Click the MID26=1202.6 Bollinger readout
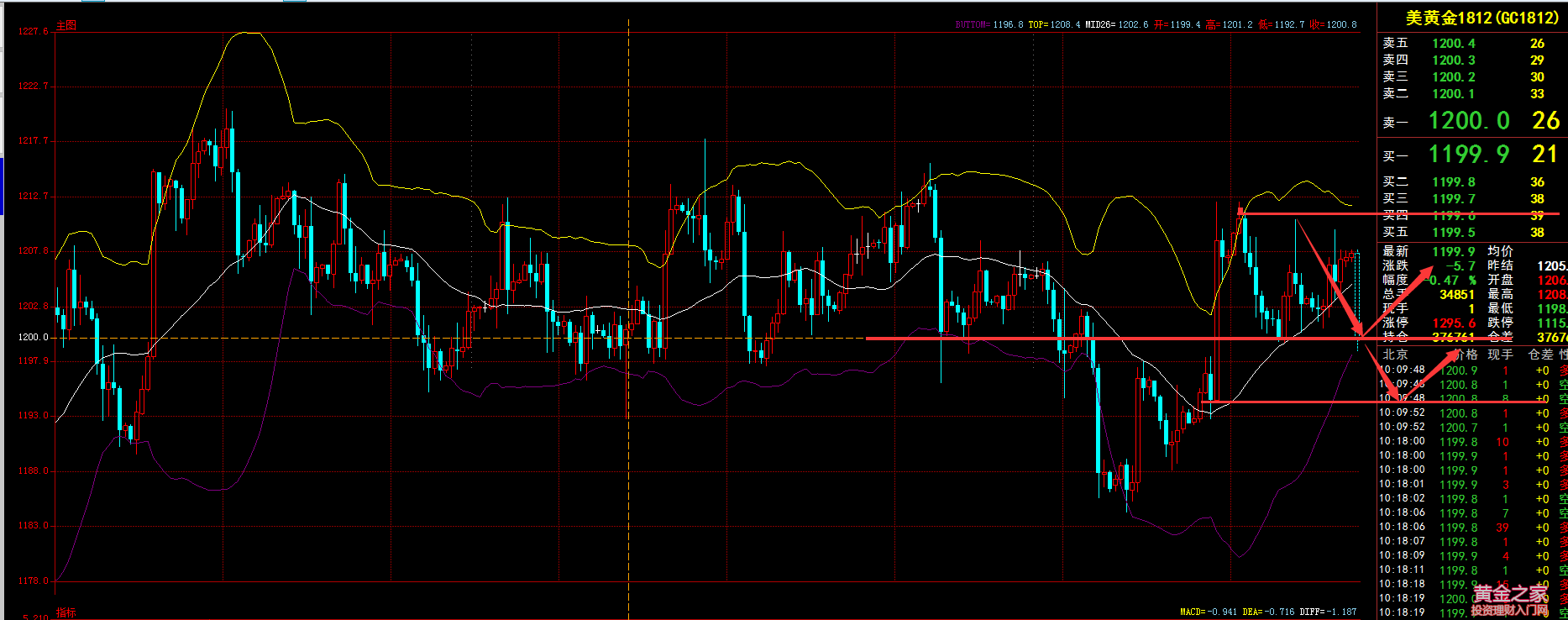The height and width of the screenshot is (620, 1568). [1116, 24]
